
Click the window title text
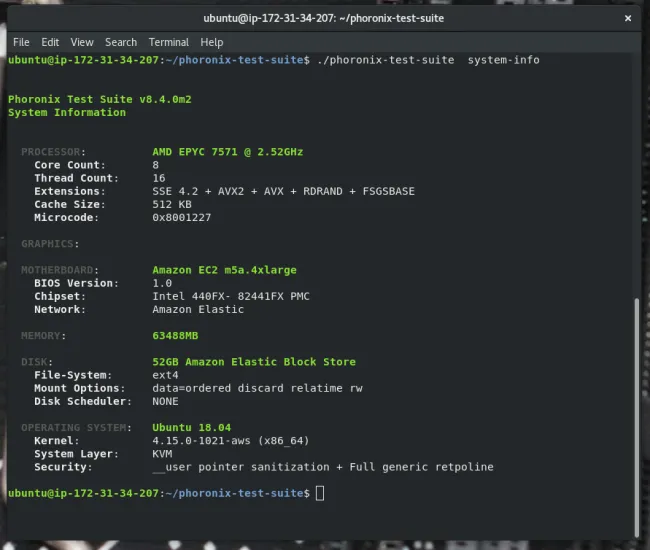coord(324,18)
